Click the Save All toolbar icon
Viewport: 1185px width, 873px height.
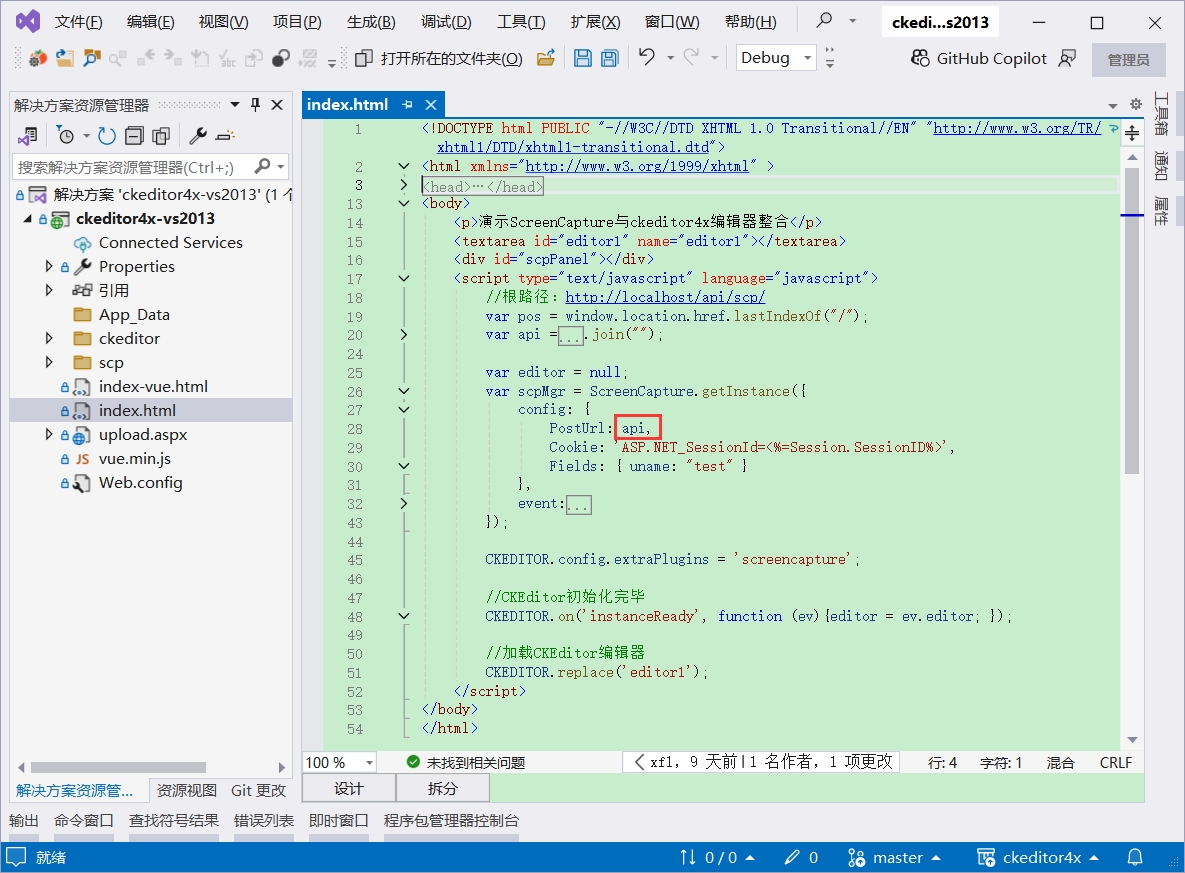point(609,59)
